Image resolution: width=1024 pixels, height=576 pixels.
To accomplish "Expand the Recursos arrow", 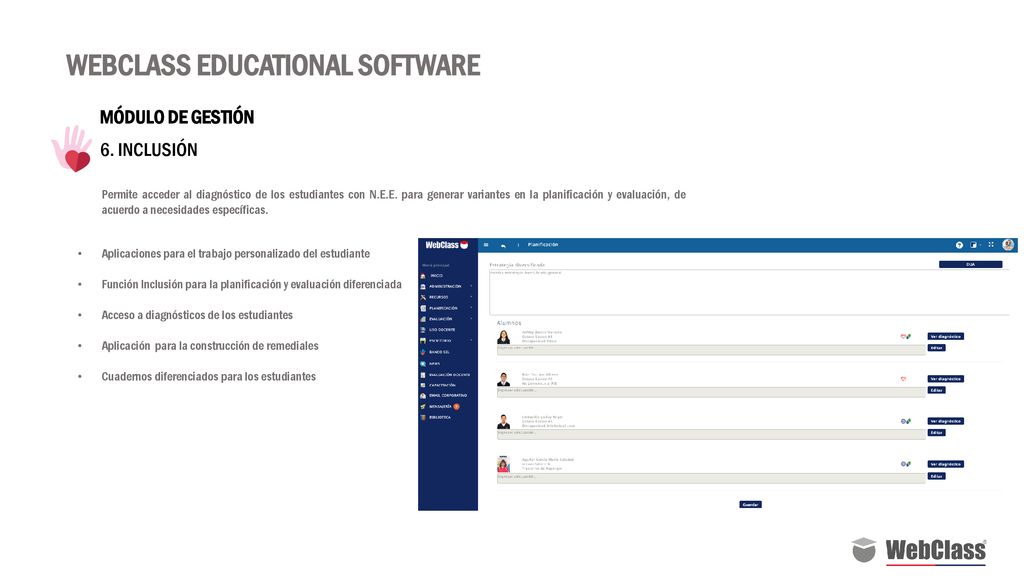I will [x=471, y=297].
